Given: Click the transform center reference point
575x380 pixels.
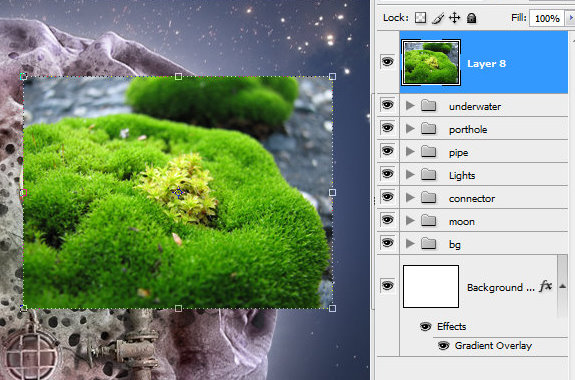Looking at the screenshot, I should pyautogui.click(x=178, y=192).
